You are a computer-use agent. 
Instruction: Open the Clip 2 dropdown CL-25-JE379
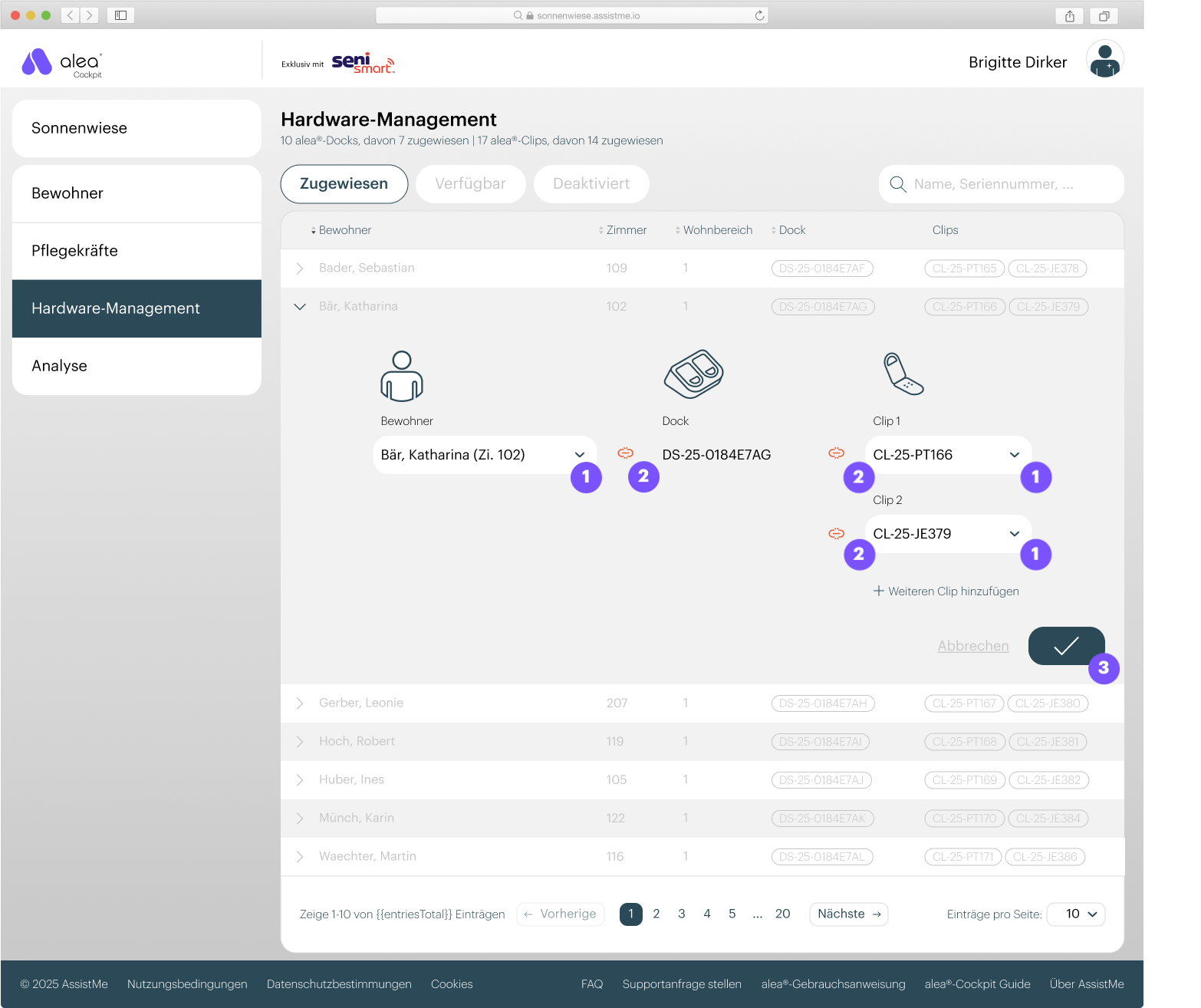point(947,534)
